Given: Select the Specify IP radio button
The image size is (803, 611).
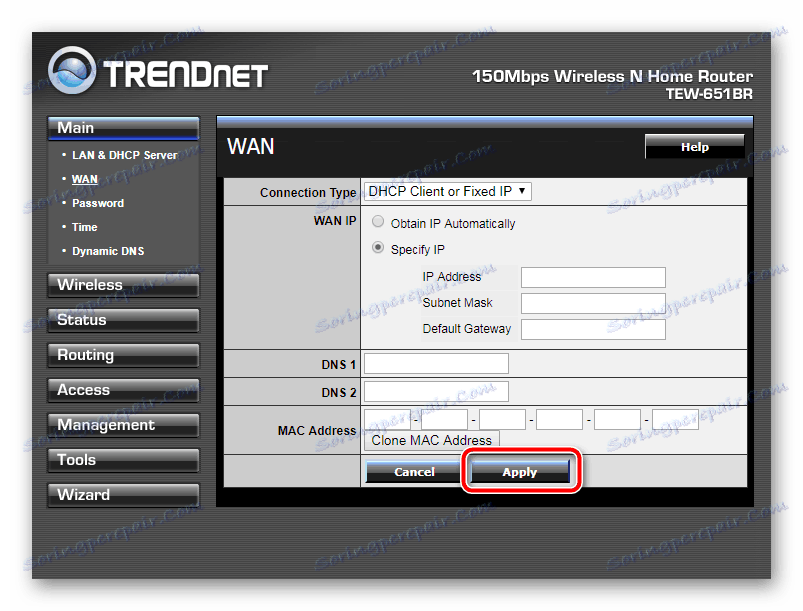Looking at the screenshot, I should 378,247.
